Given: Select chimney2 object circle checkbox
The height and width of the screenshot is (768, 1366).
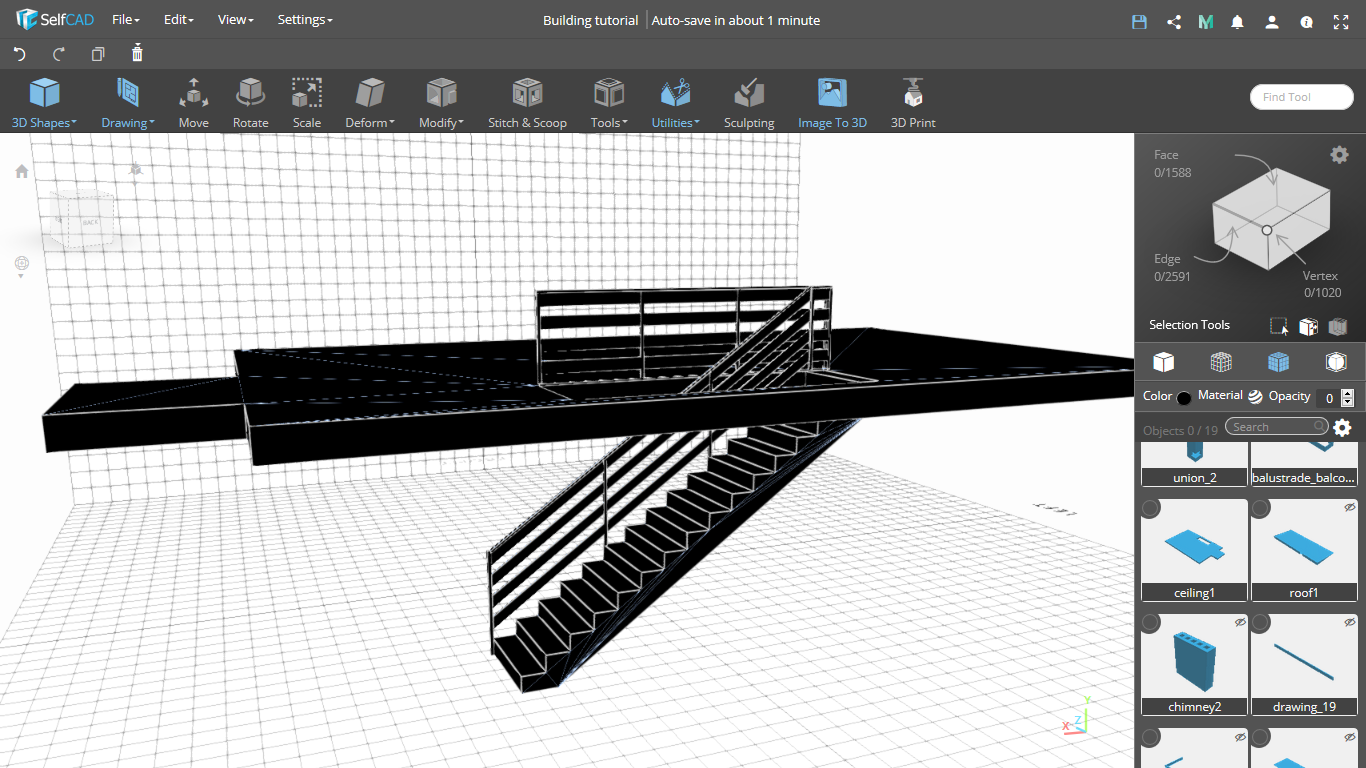Looking at the screenshot, I should (1151, 623).
